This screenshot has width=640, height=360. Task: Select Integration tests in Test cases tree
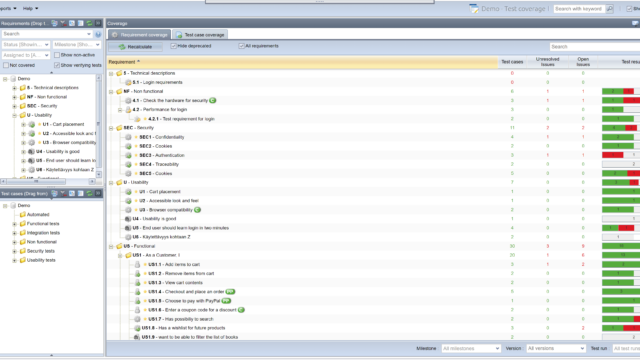43,233
